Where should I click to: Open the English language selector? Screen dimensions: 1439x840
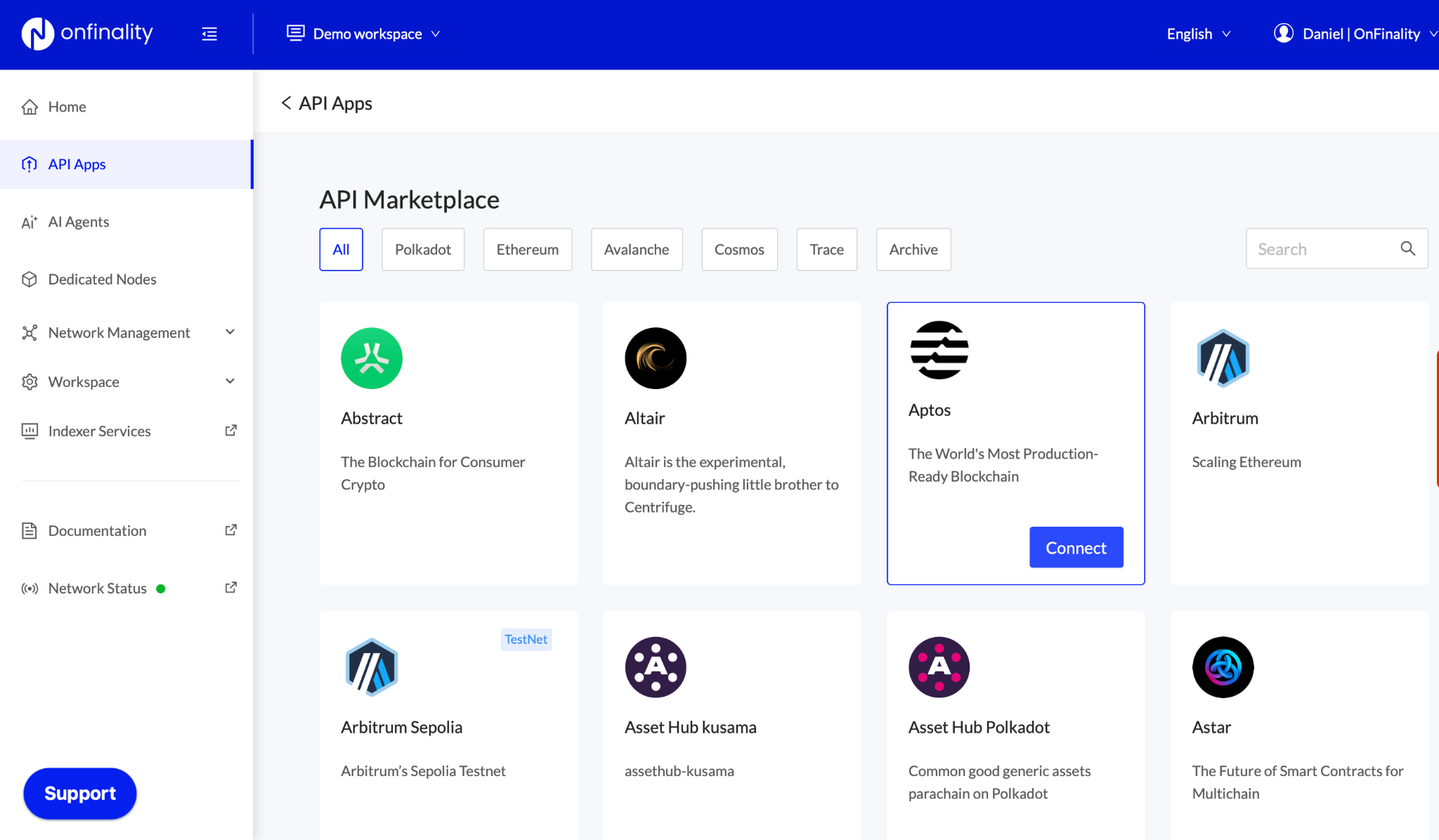(x=1197, y=33)
